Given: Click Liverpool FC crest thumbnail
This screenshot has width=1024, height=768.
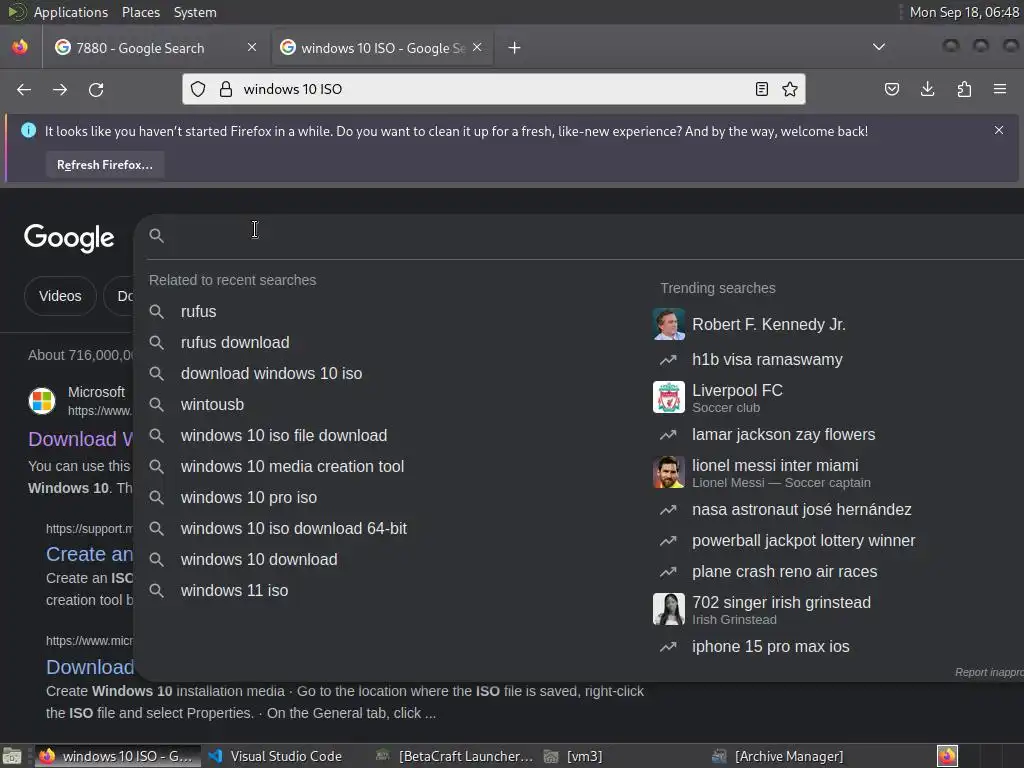Looking at the screenshot, I should coord(669,397).
